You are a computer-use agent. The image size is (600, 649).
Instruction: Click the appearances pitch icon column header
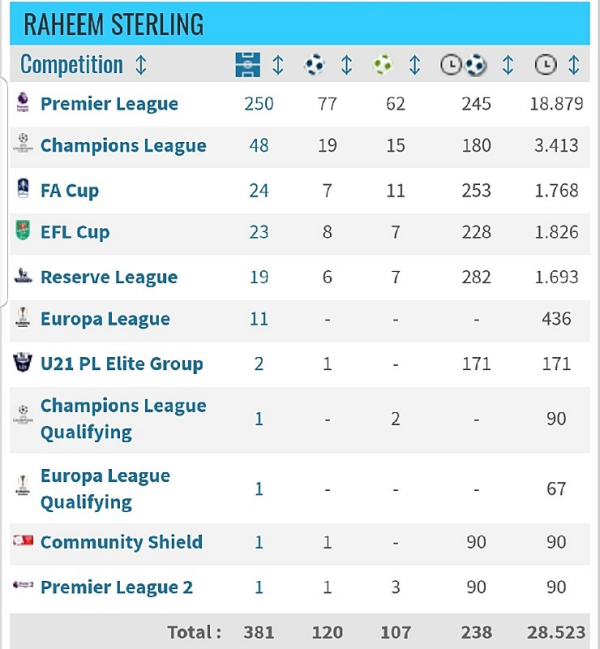pyautogui.click(x=247, y=65)
